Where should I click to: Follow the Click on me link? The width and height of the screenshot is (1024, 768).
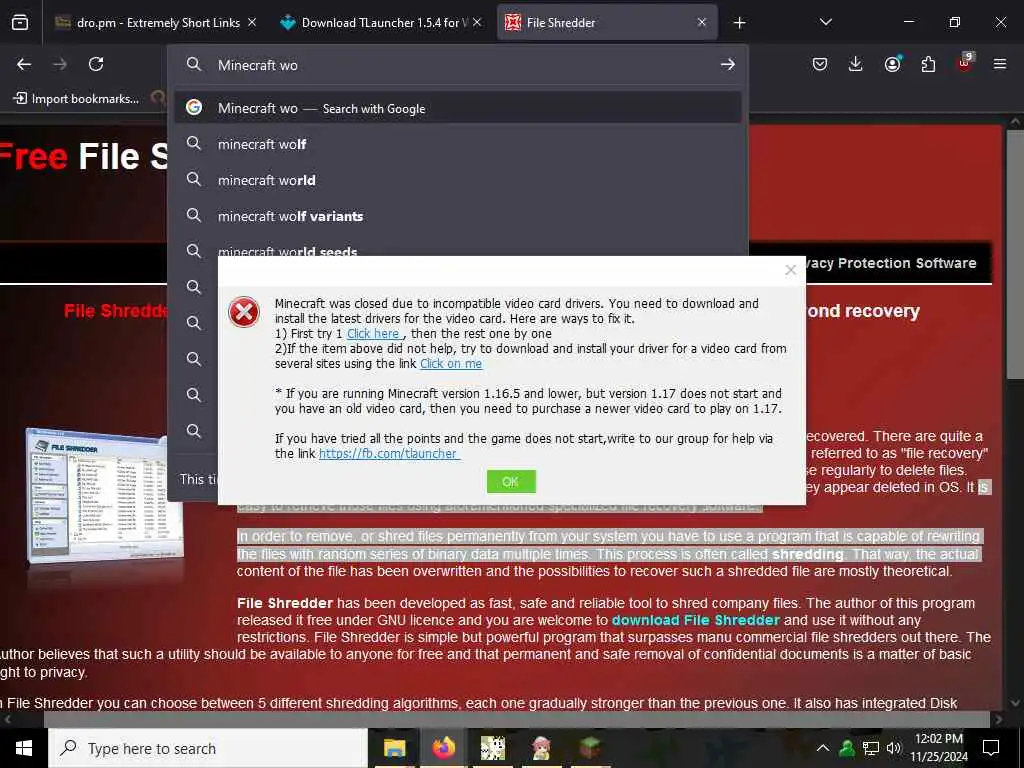pyautogui.click(x=451, y=364)
